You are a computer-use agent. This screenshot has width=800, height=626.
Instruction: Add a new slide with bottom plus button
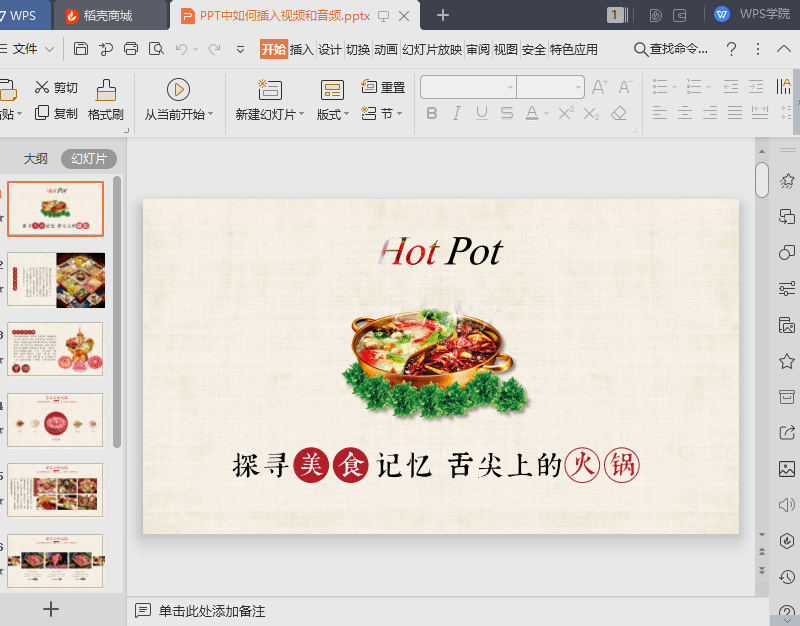pyautogui.click(x=51, y=609)
